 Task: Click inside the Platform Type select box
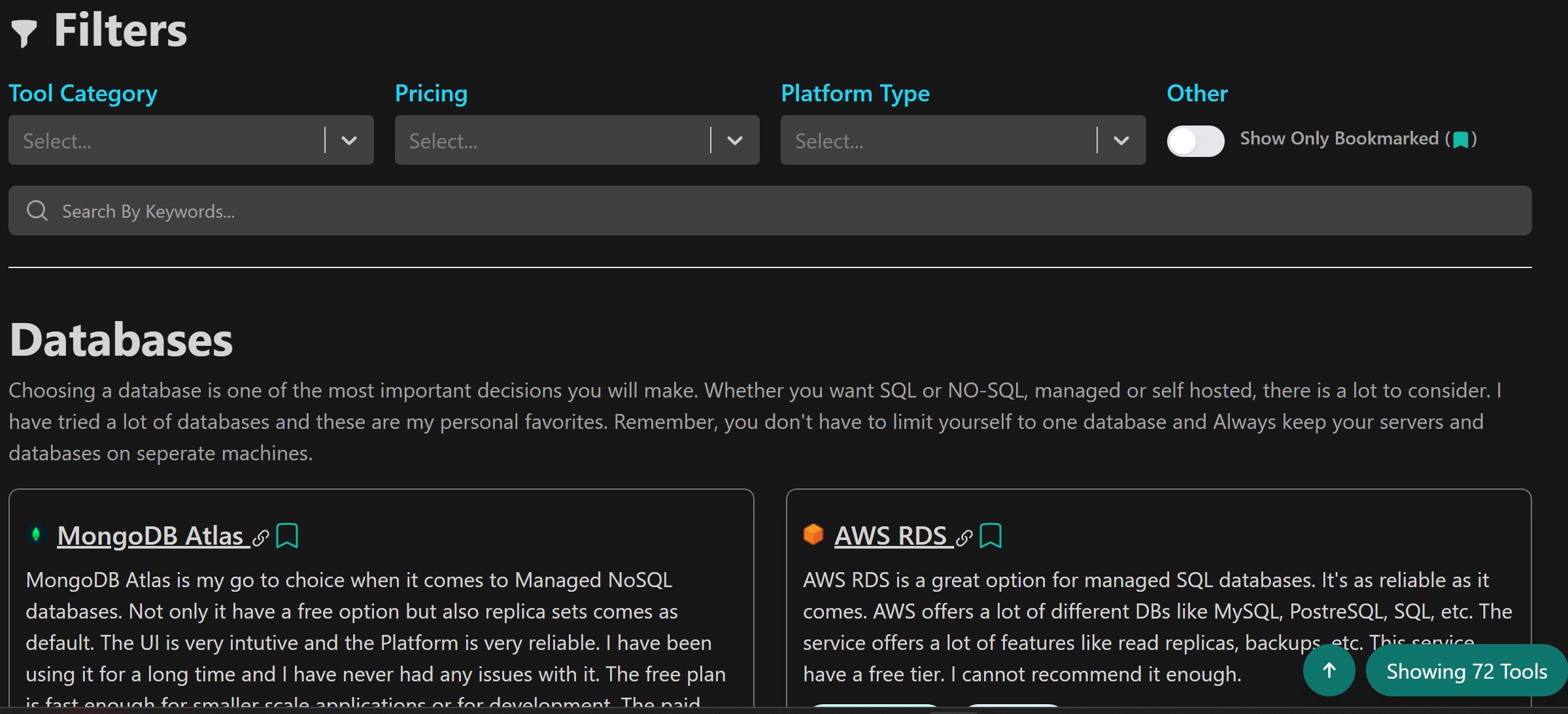(x=963, y=140)
